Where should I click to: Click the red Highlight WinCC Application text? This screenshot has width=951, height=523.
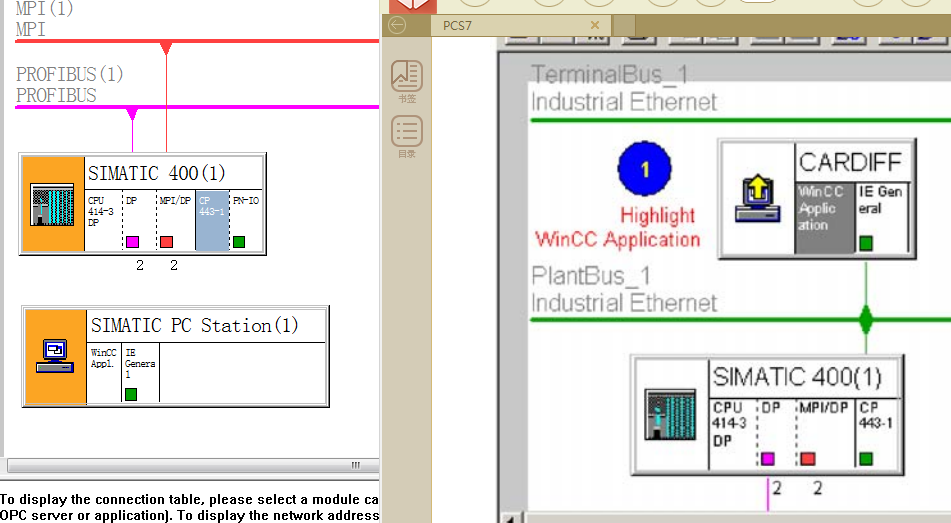[x=617, y=228]
